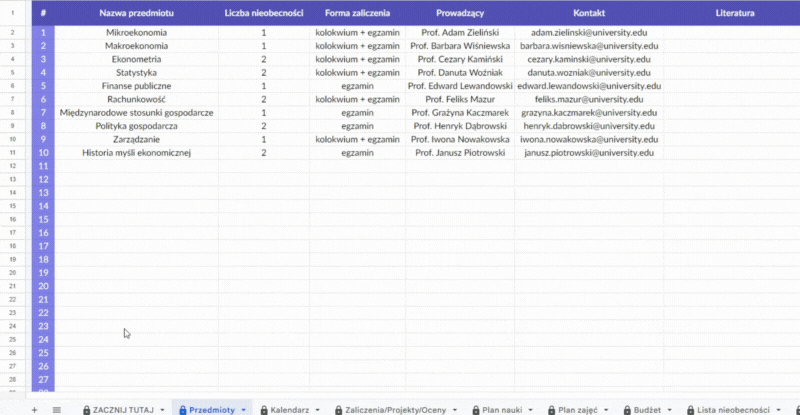800x415 pixels.
Task: Click lock icon on Zaliczenia/Projekty/Oceny tab
Action: click(338, 410)
